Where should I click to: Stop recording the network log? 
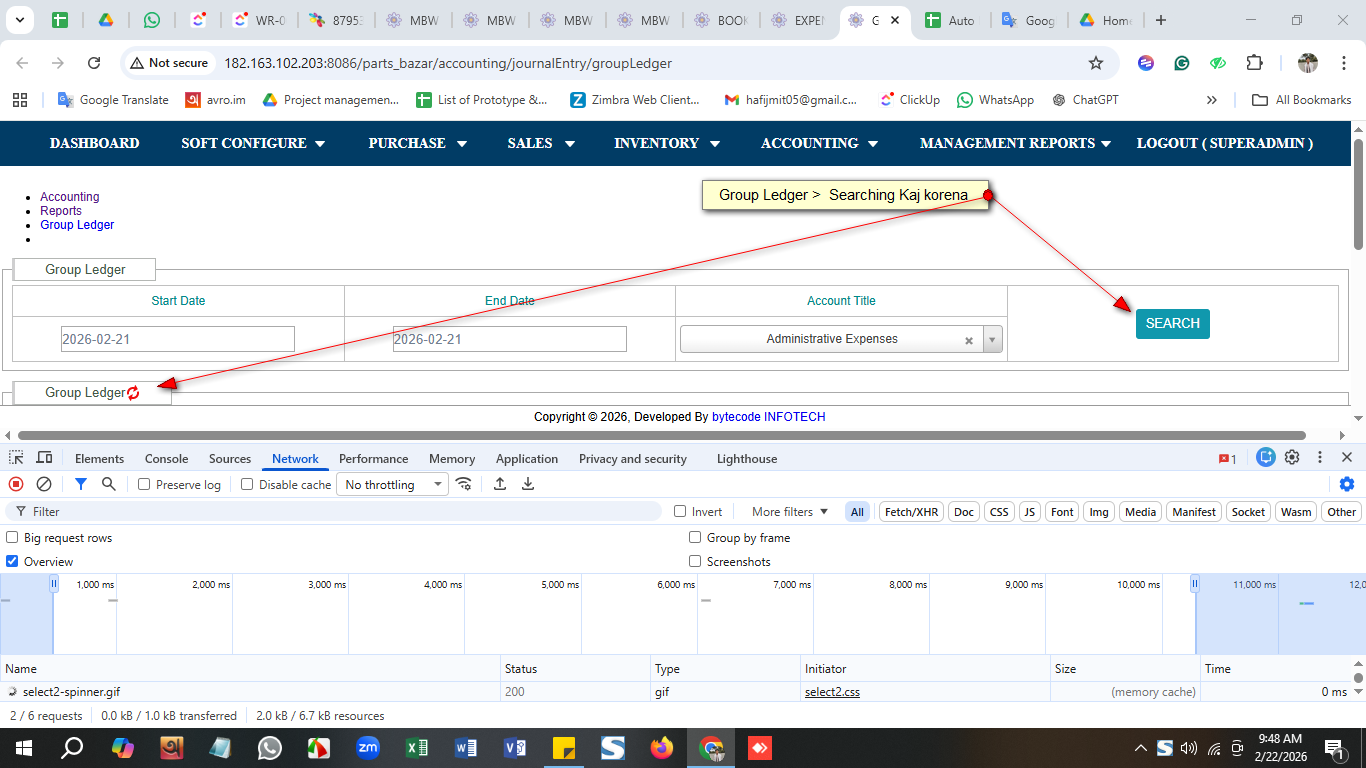pyautogui.click(x=16, y=484)
